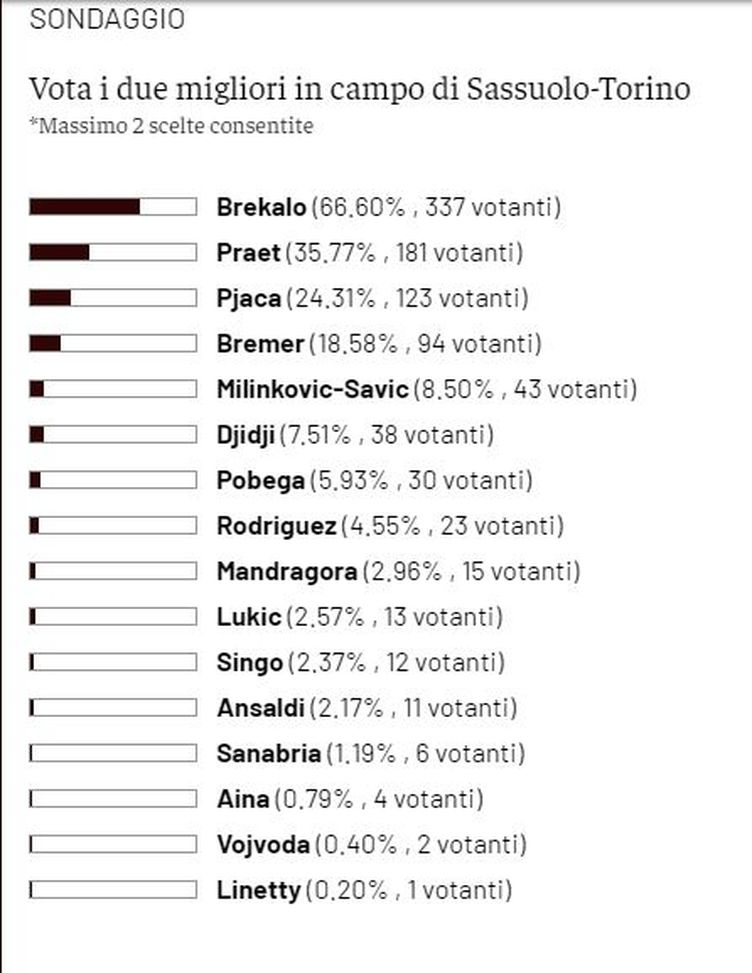Click the Lukic poll entry
752x973 pixels.
tap(359, 617)
